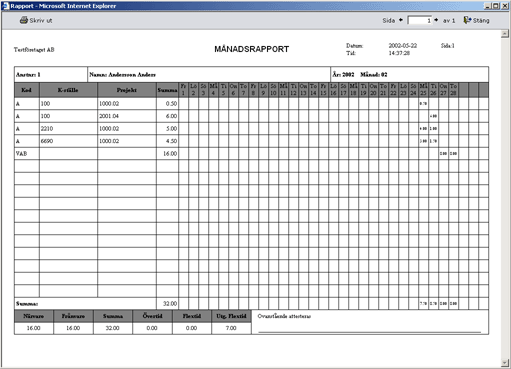Click the Skriv ut button text
Viewport: 511px width, 369px height.
tap(41, 20)
